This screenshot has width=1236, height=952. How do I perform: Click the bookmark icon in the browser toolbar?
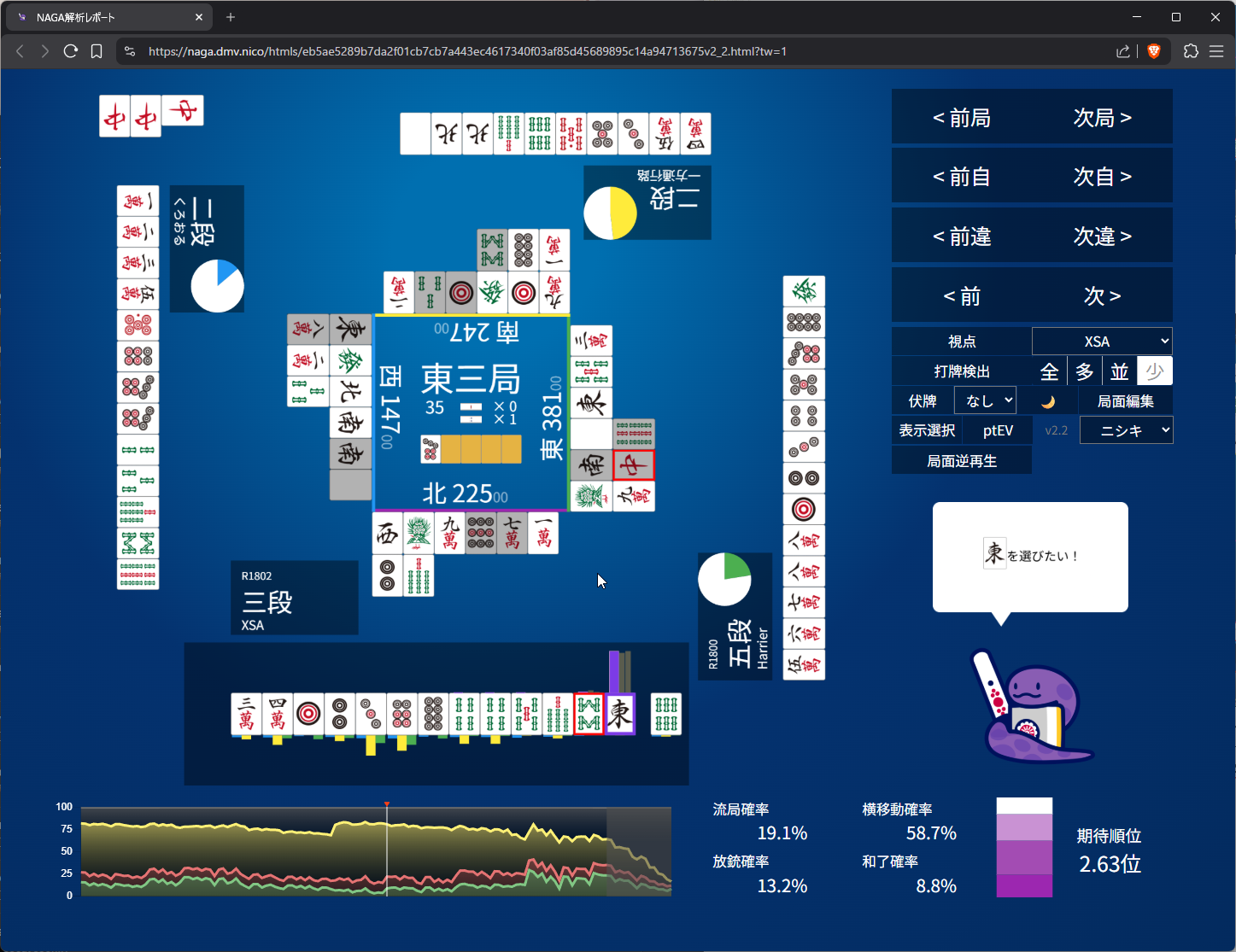[x=97, y=51]
